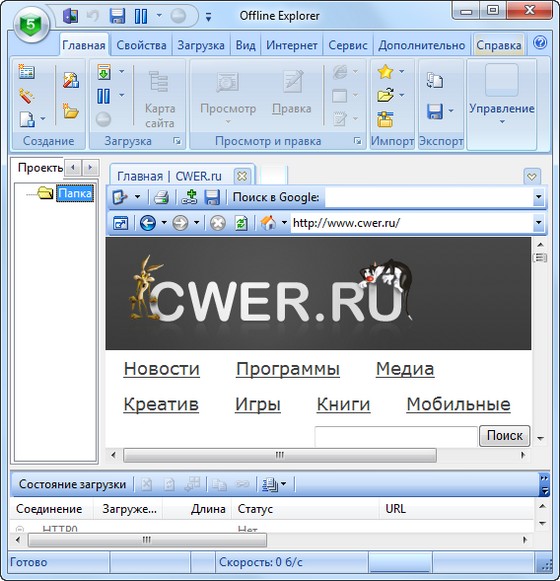This screenshot has width=560, height=581.
Task: Close the Главная | CWER.ru browser tab
Action: 242,176
